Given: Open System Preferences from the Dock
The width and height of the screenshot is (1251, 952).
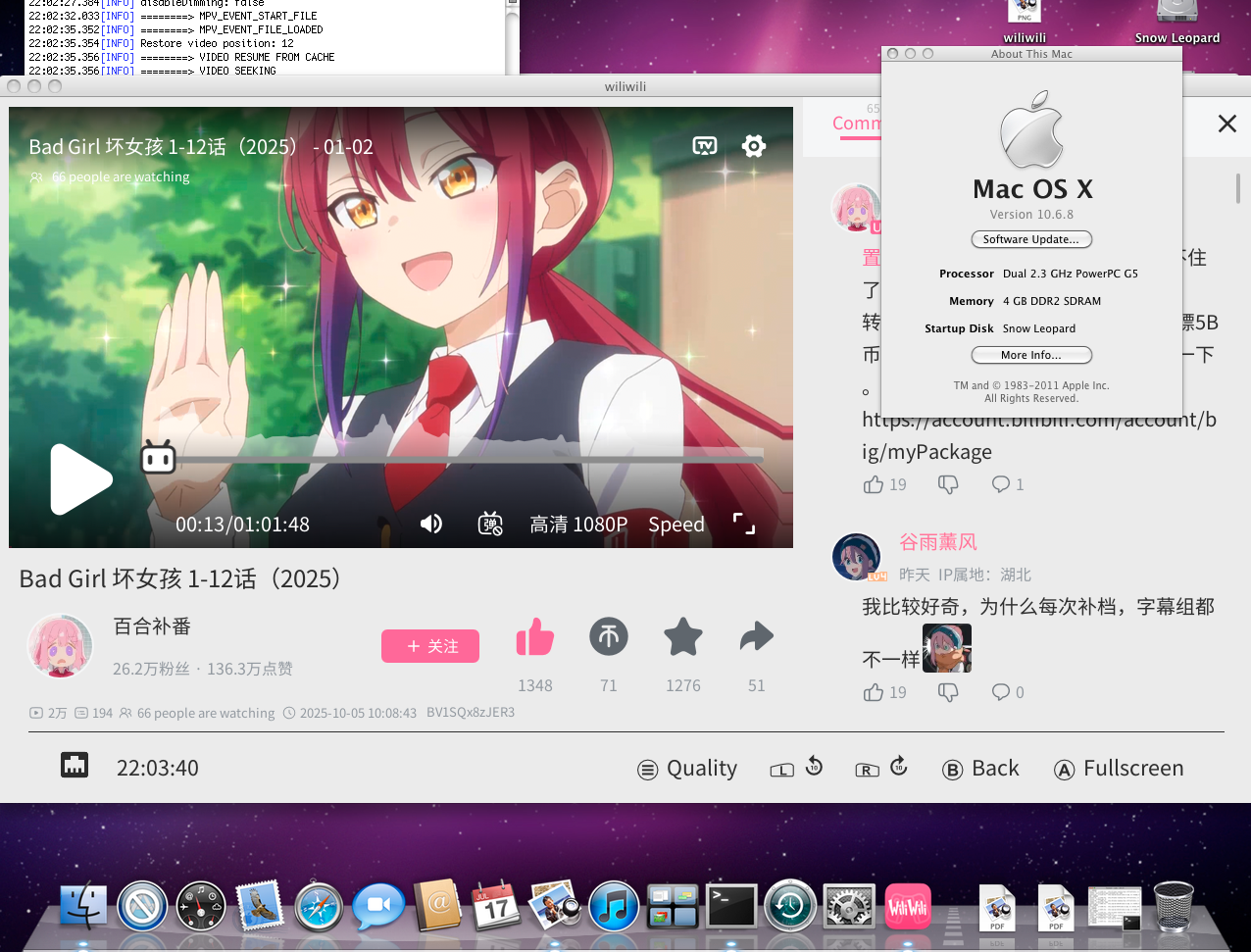Looking at the screenshot, I should tap(849, 906).
